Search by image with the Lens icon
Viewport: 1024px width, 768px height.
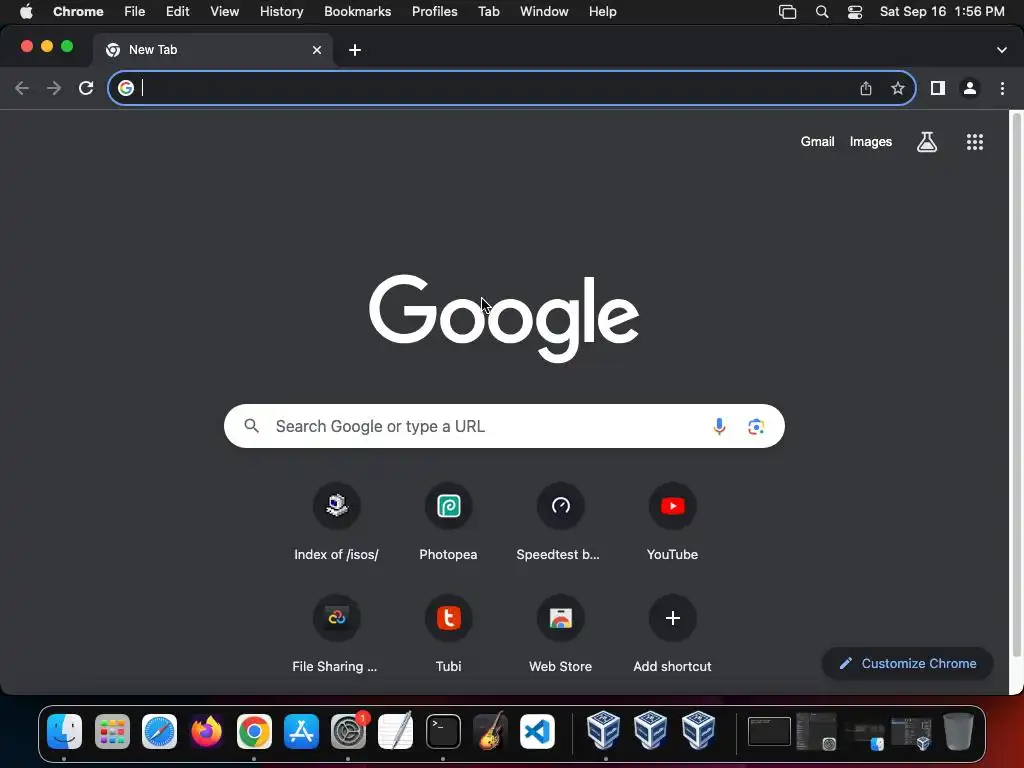coord(756,426)
